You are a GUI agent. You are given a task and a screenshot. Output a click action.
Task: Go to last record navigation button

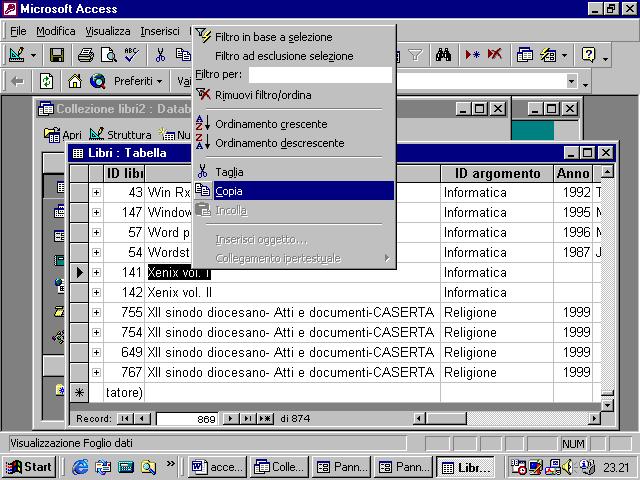coord(248,419)
